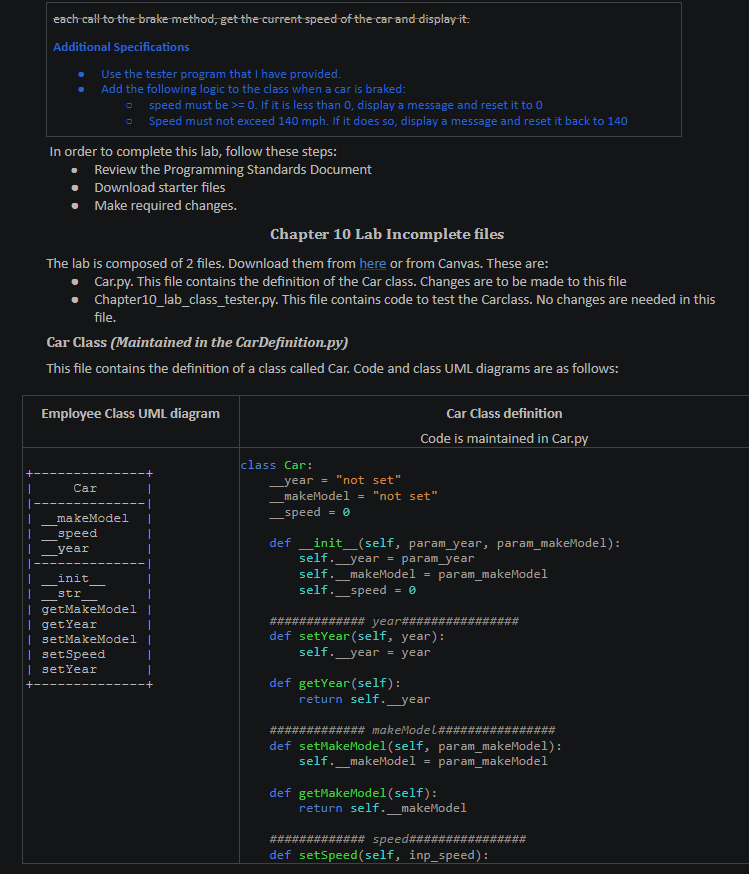This screenshot has height=874, width=749.
Task: Click 'Make required changes.' bullet
Action: pyautogui.click(x=166, y=206)
